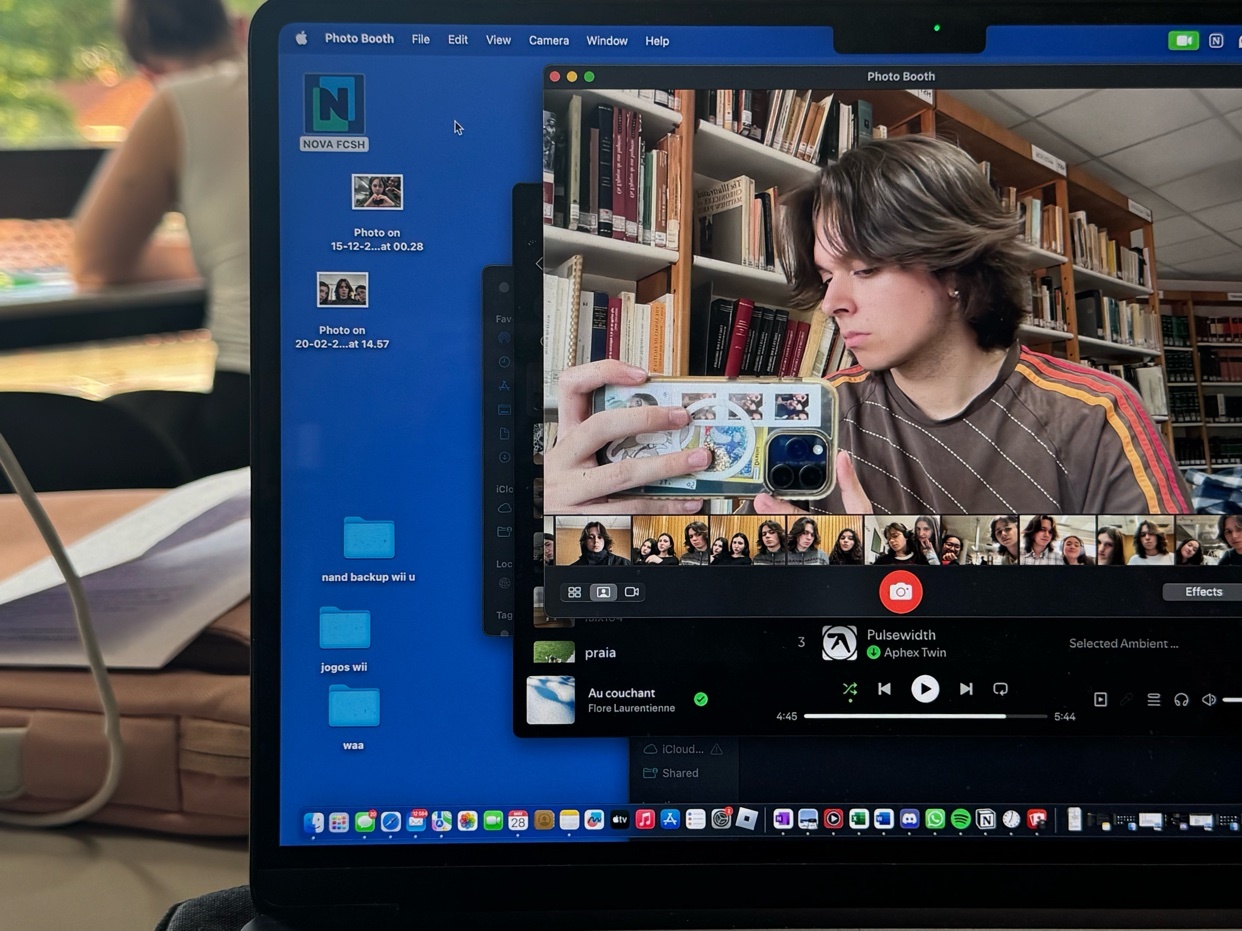Open Apple TV from the Dock

coord(620,820)
